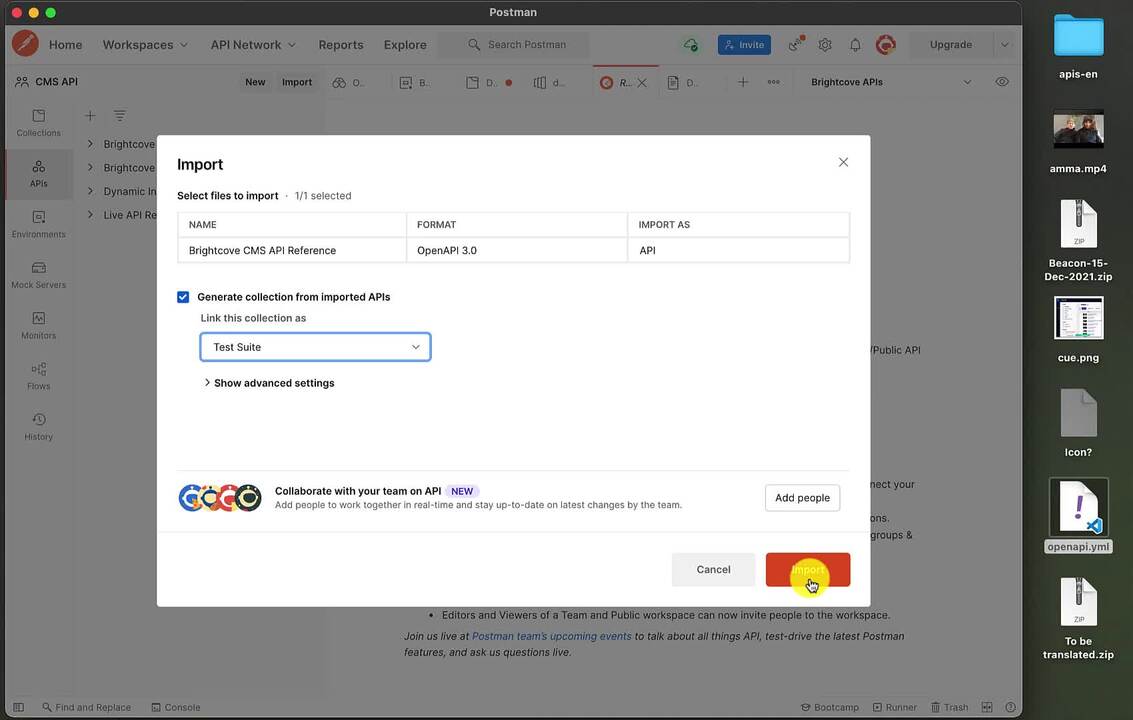Open the user avatar menu

tap(885, 45)
